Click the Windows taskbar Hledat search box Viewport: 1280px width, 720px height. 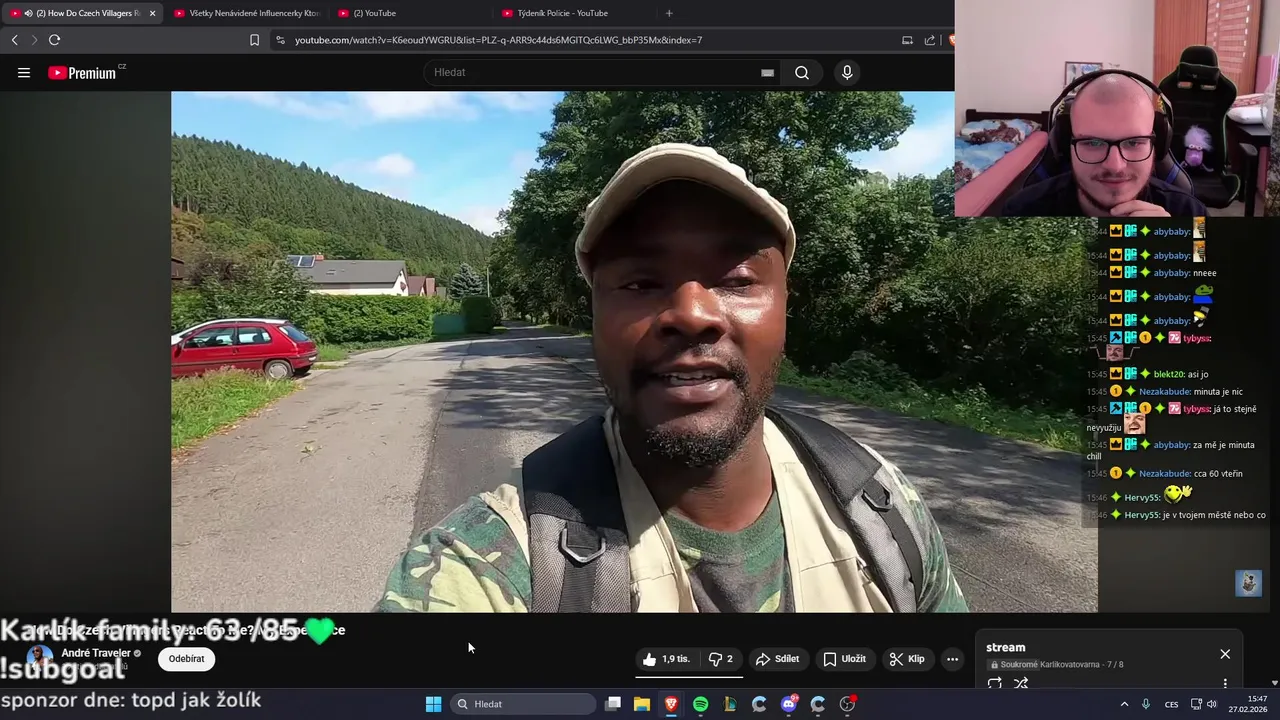(524, 704)
